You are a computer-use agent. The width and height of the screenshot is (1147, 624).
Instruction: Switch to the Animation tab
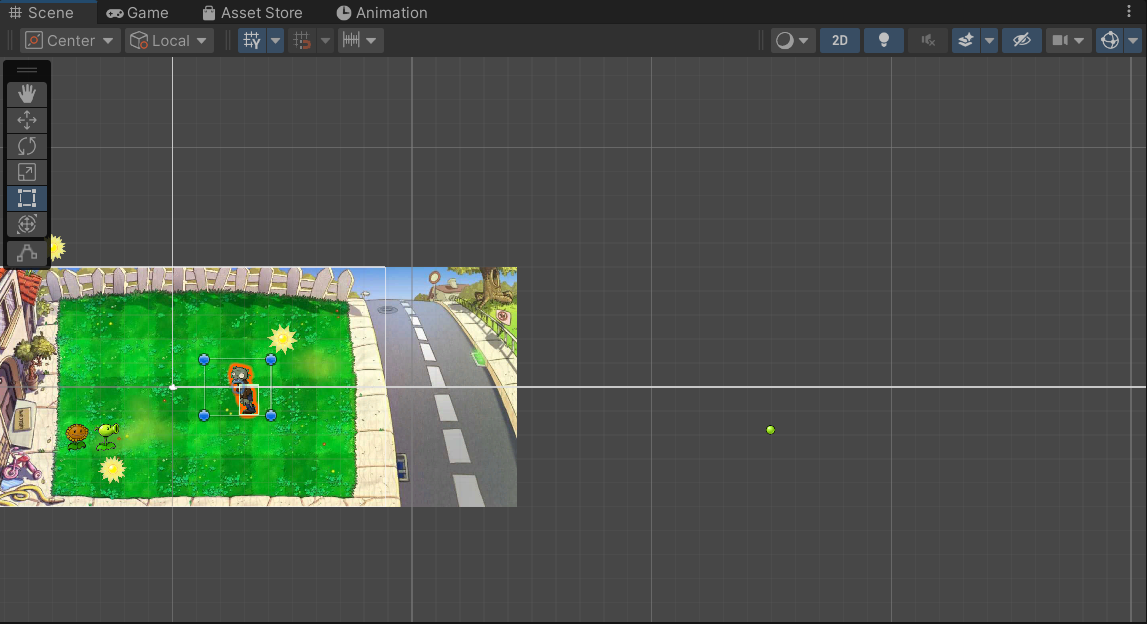(381, 13)
